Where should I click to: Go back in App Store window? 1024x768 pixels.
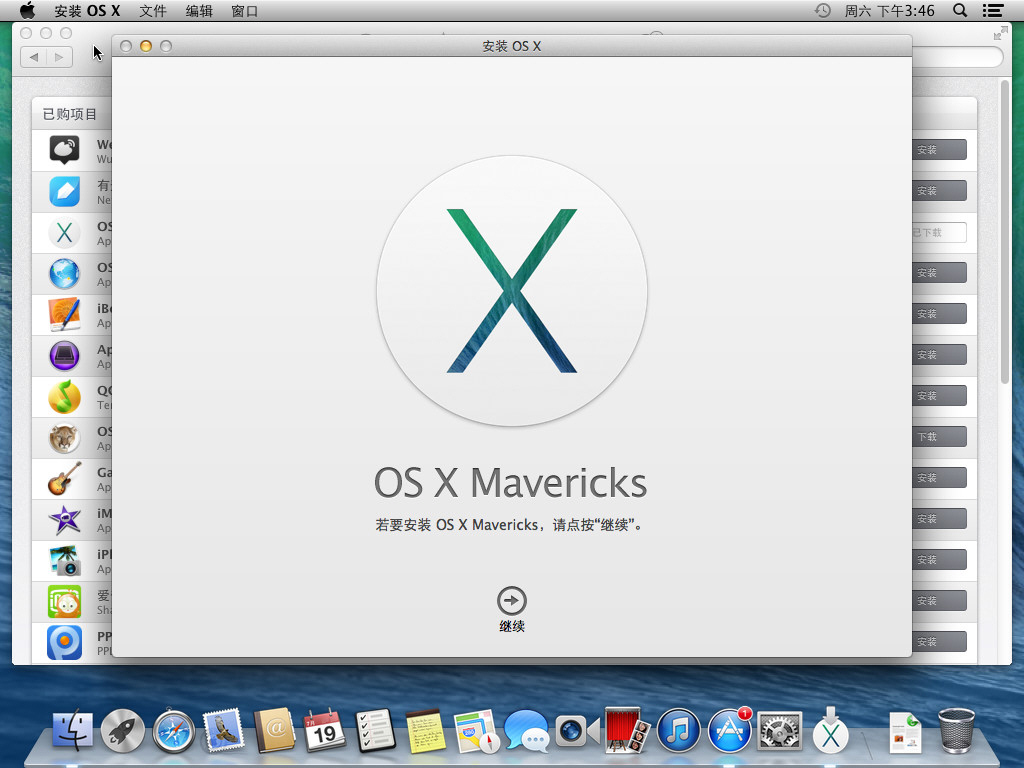[x=33, y=57]
